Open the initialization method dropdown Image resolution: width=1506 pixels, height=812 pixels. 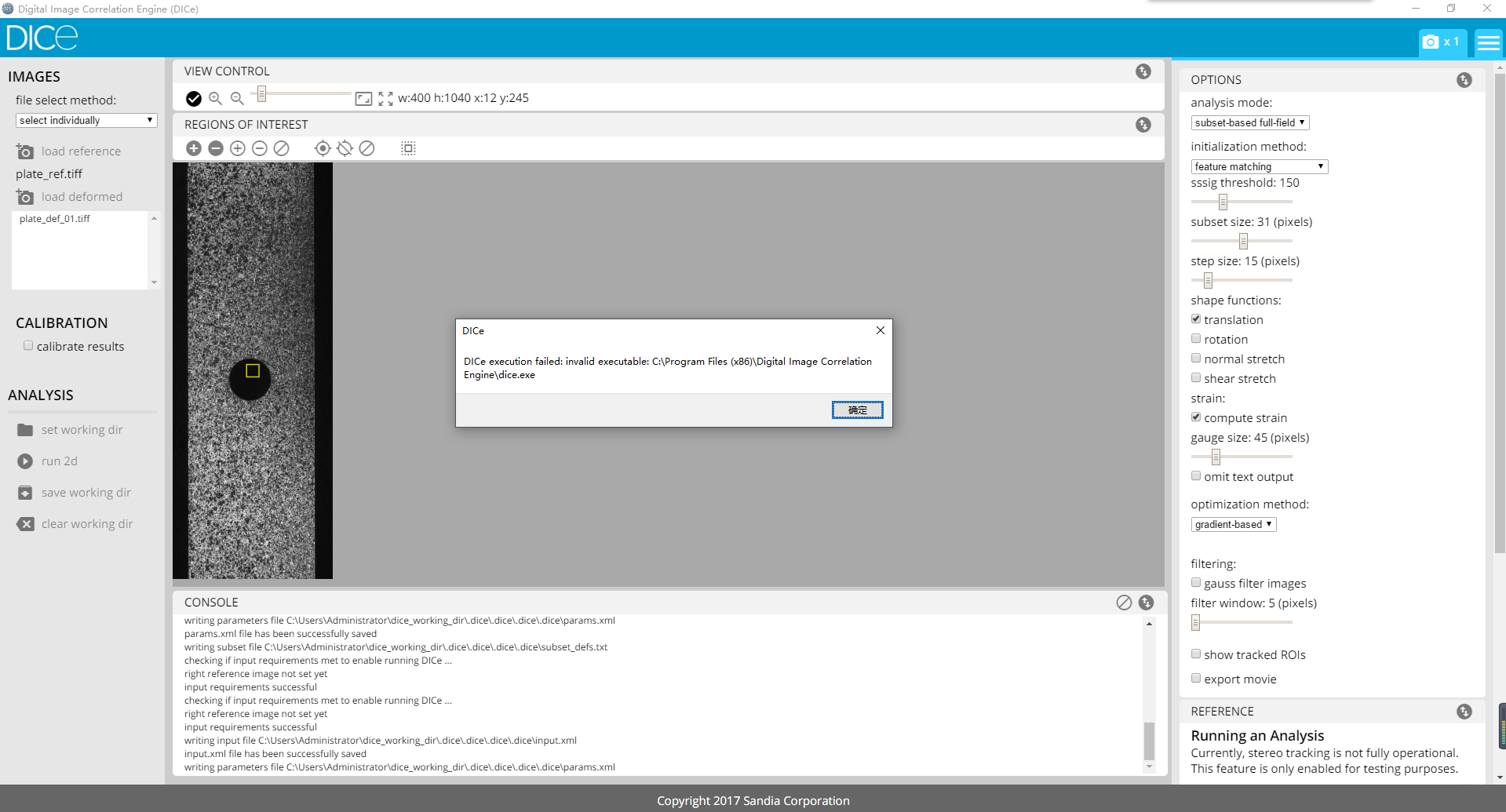pos(1259,166)
